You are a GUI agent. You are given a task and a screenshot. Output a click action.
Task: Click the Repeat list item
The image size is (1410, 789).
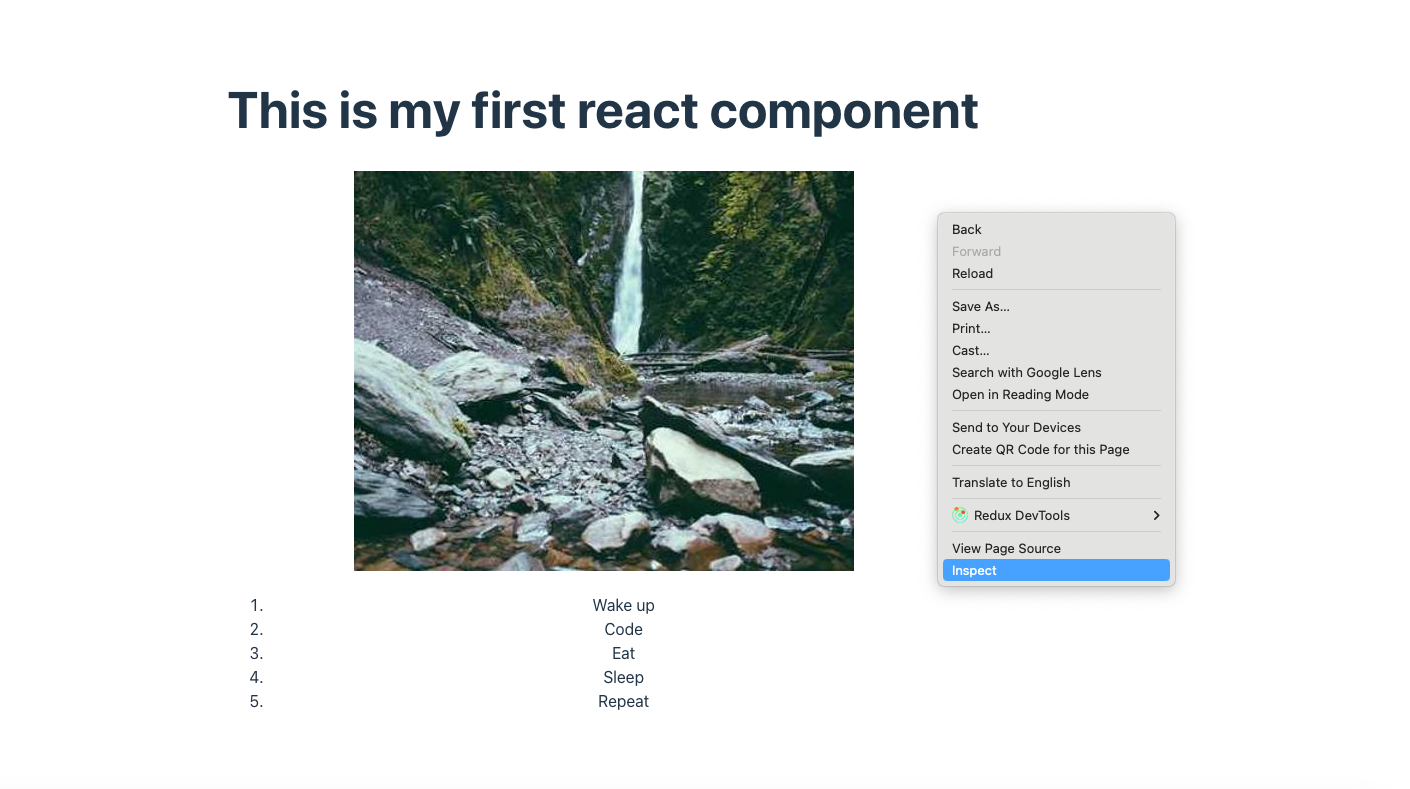click(623, 701)
